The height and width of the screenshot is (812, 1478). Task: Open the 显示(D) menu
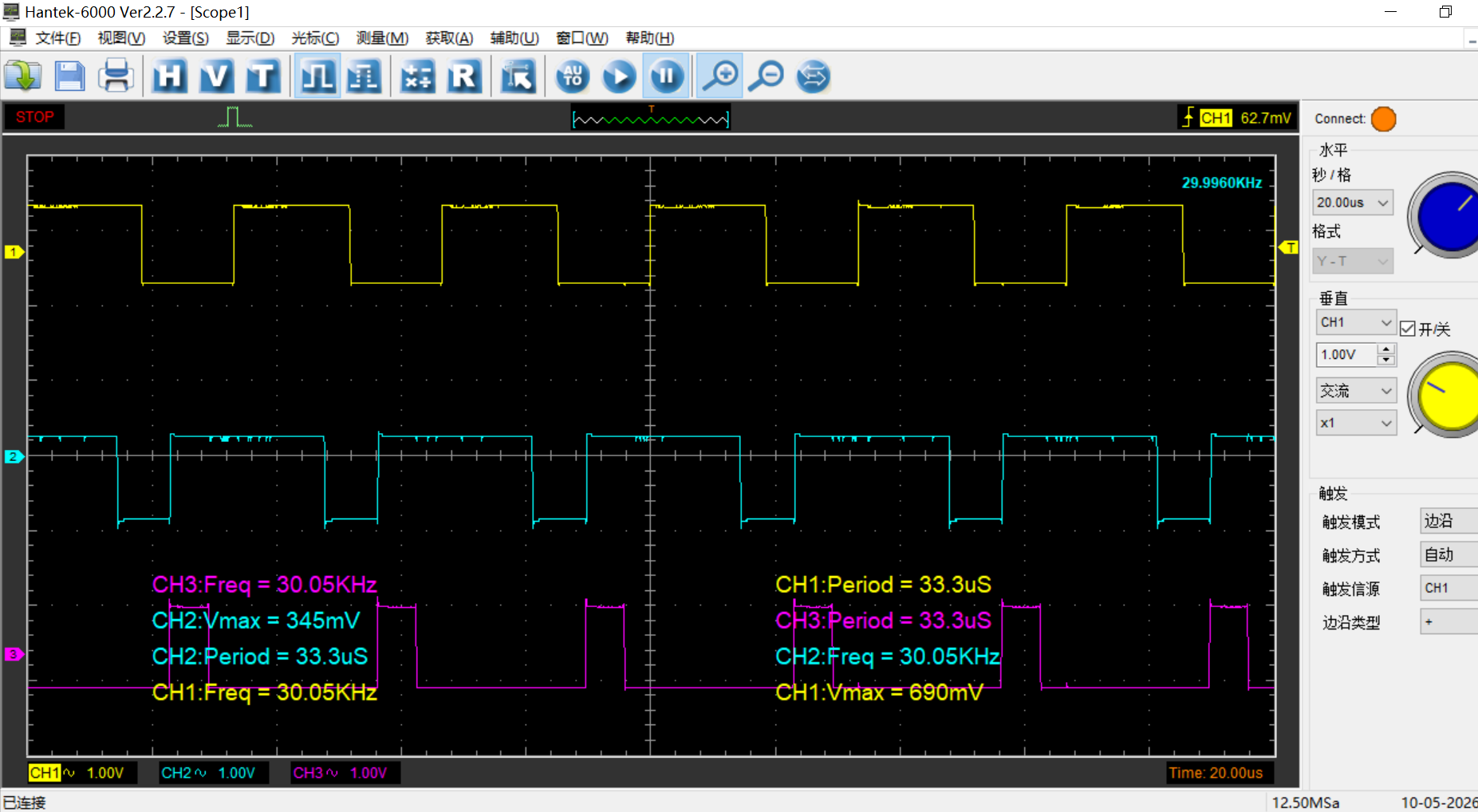(250, 38)
